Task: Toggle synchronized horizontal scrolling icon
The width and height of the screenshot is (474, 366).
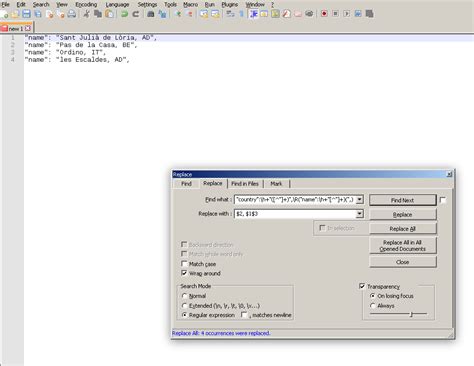Action: pos(215,14)
